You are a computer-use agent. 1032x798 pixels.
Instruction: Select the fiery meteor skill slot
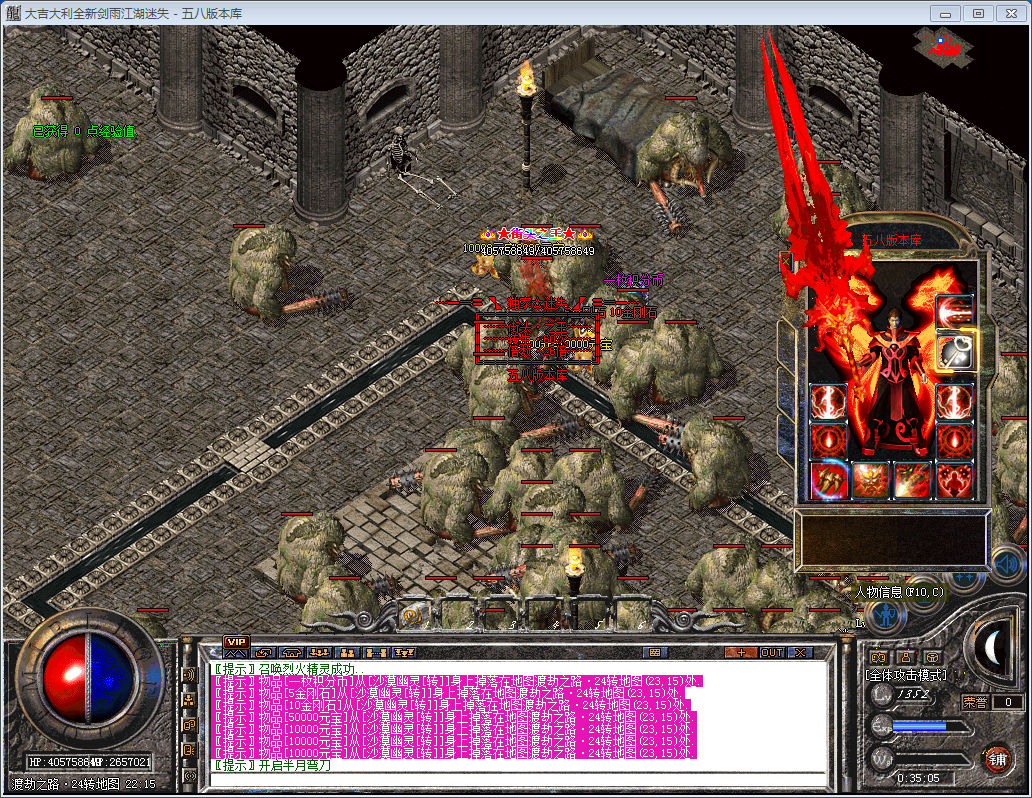click(913, 480)
